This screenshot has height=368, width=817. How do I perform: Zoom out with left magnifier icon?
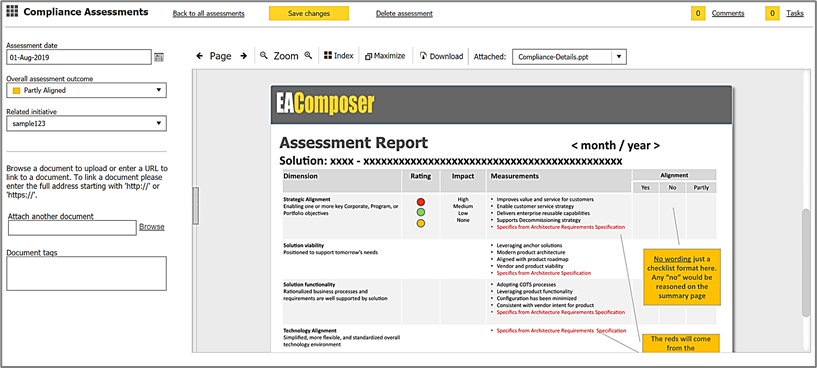[x=264, y=55]
